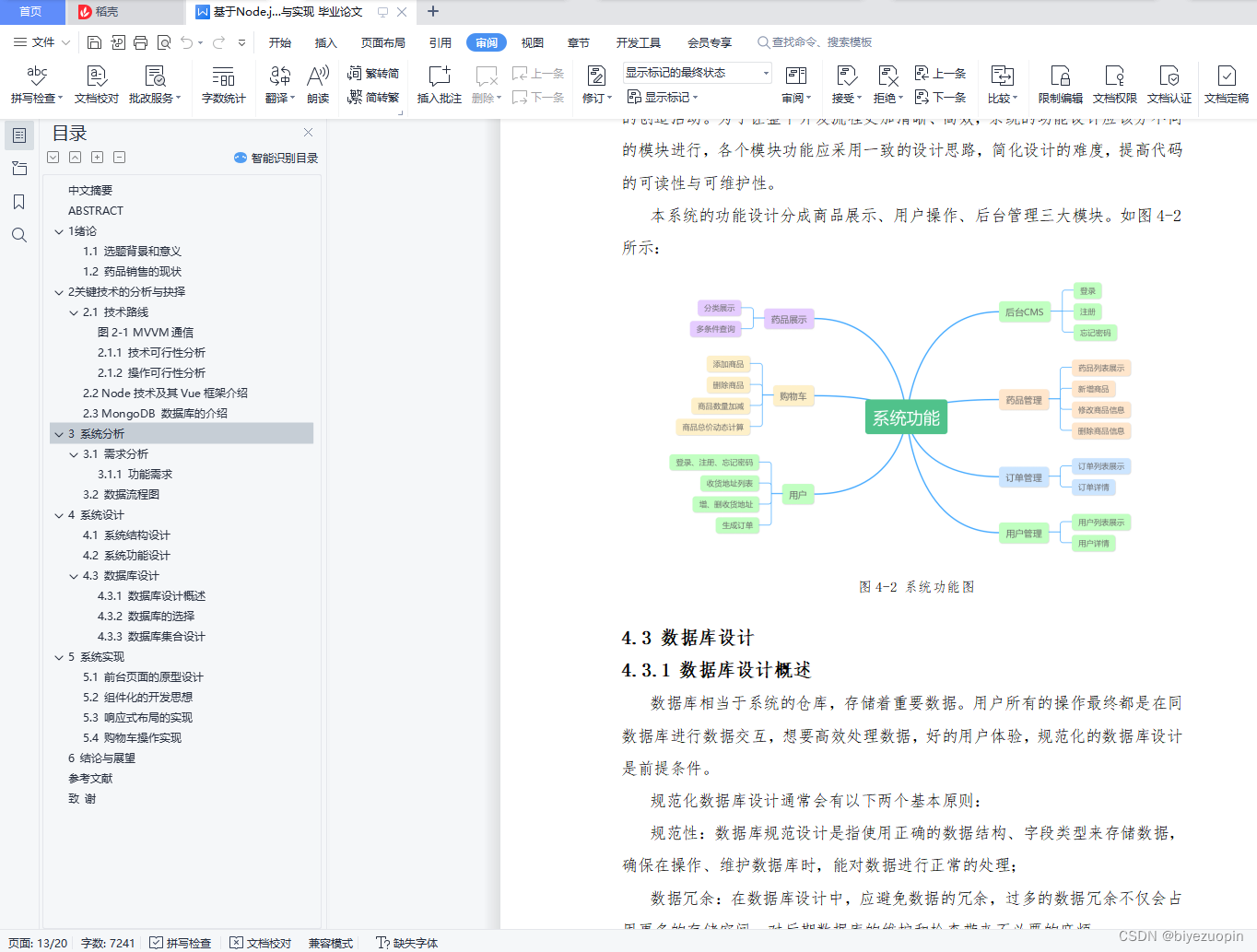Click the command search field

click(x=815, y=42)
